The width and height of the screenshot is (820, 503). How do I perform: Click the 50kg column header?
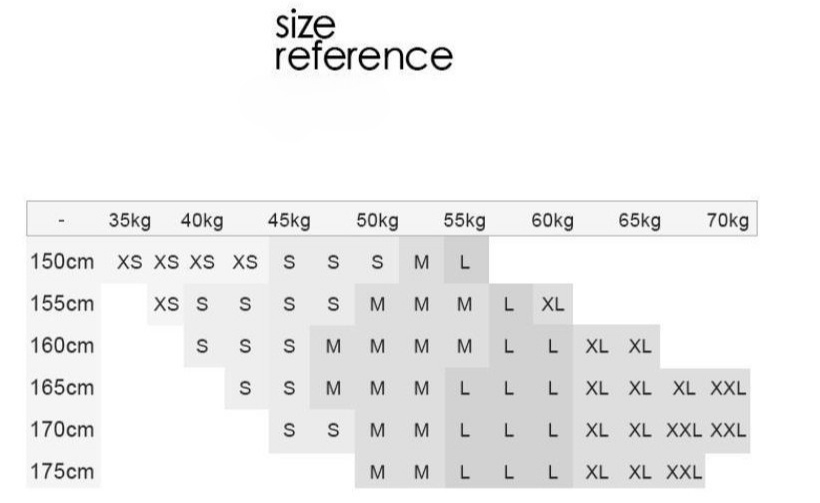[377, 220]
